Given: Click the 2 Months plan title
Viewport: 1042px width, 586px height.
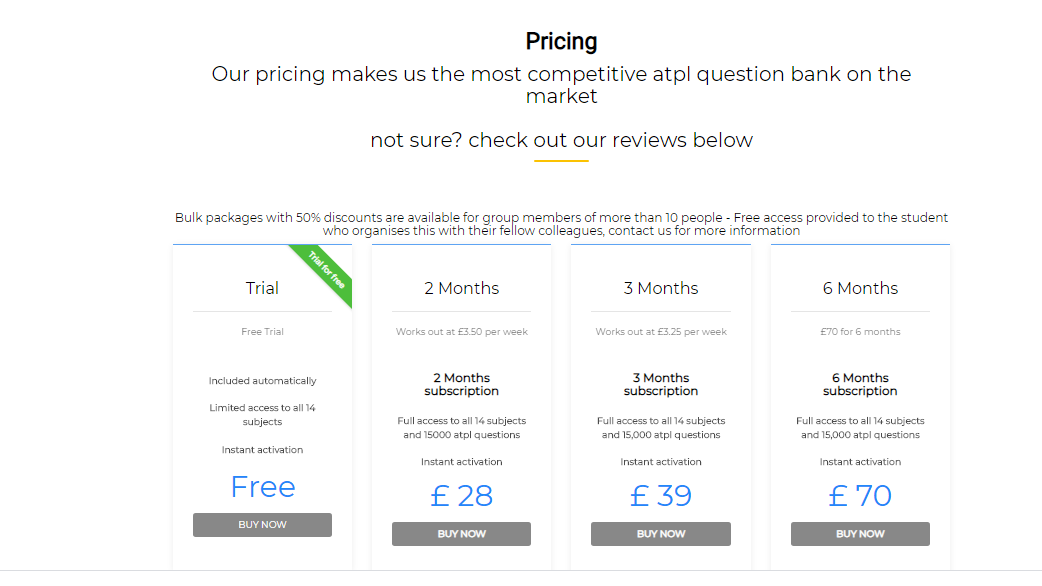Looking at the screenshot, I should 461,288.
